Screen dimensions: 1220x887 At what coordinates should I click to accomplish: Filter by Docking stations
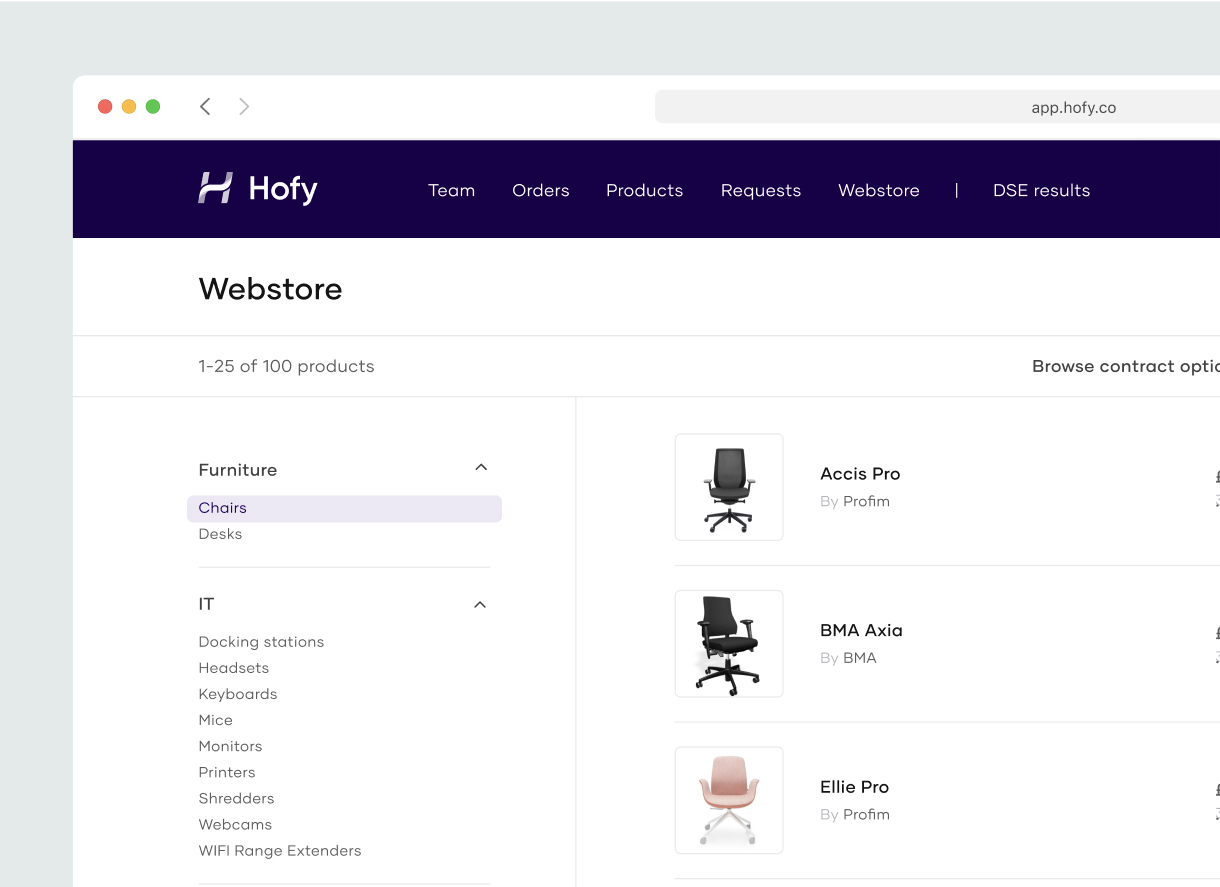(x=261, y=642)
